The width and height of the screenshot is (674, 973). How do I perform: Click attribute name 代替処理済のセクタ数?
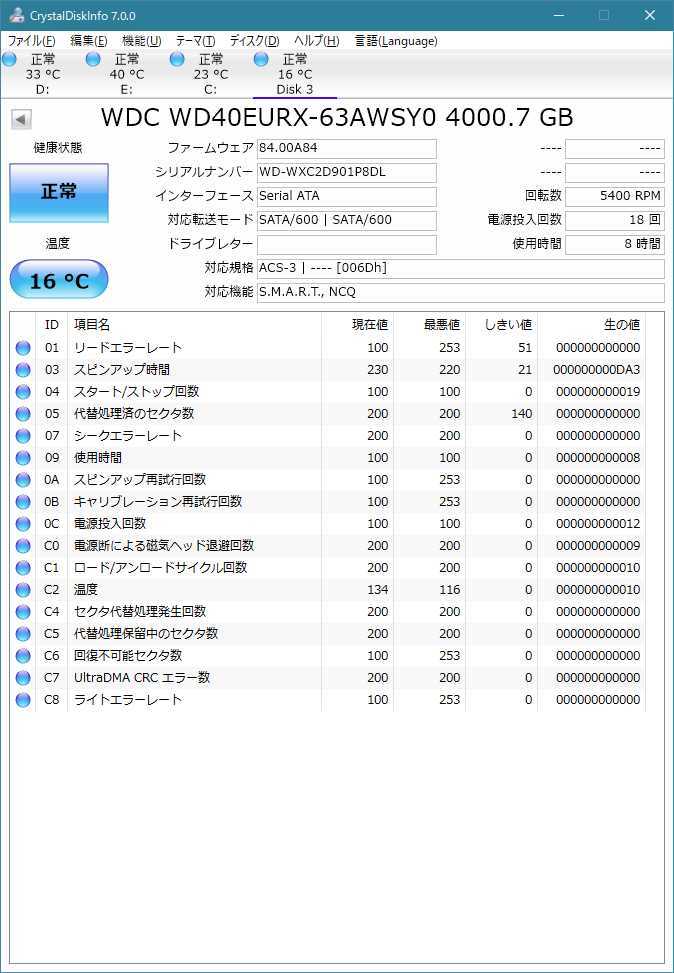pyautogui.click(x=134, y=414)
